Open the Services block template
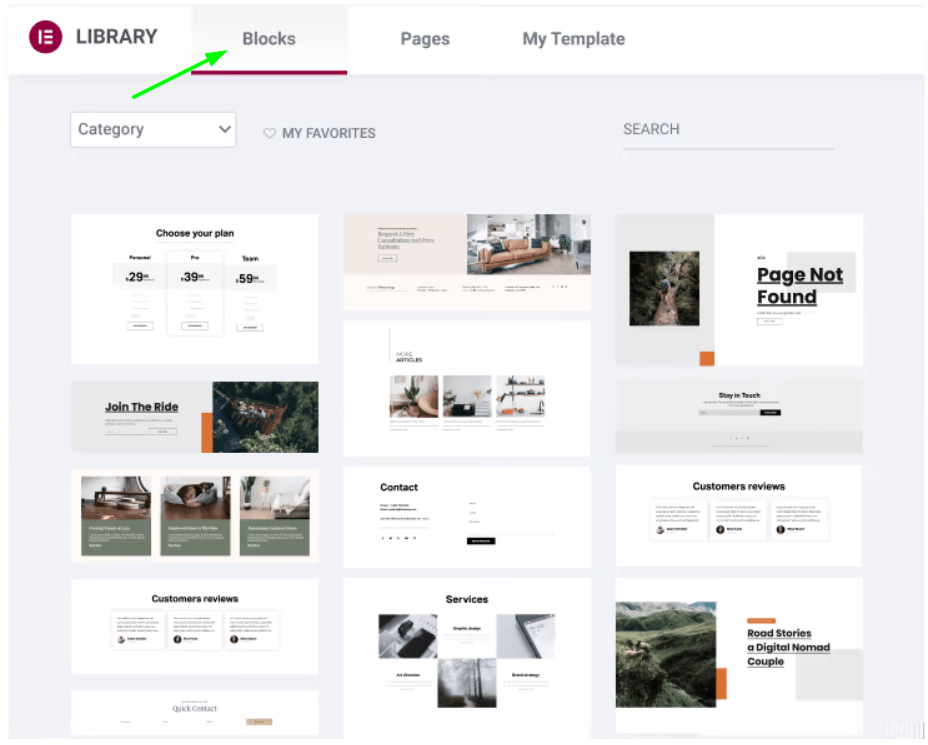928x745 pixels. pos(467,649)
